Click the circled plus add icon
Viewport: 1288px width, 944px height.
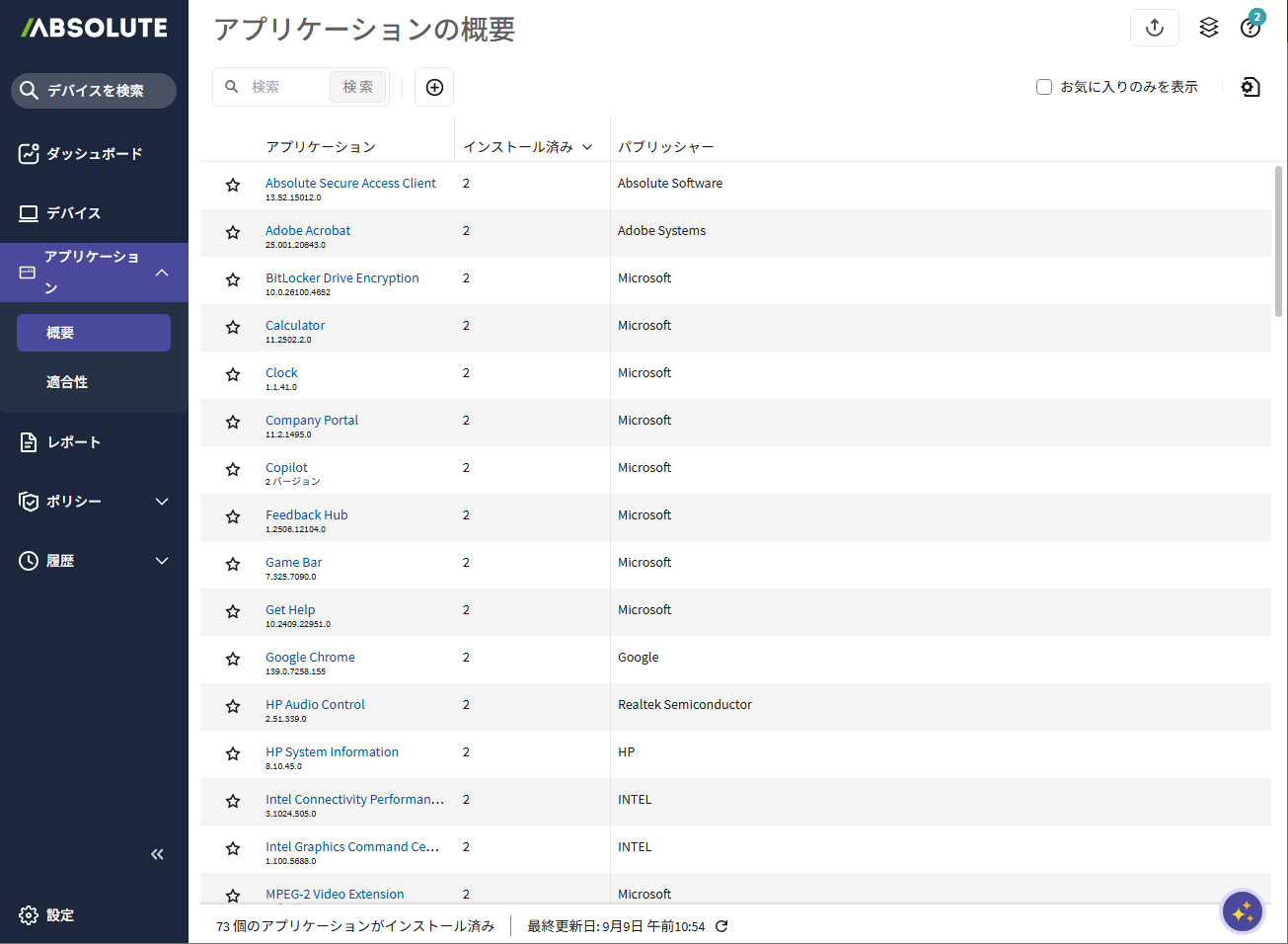tap(434, 87)
